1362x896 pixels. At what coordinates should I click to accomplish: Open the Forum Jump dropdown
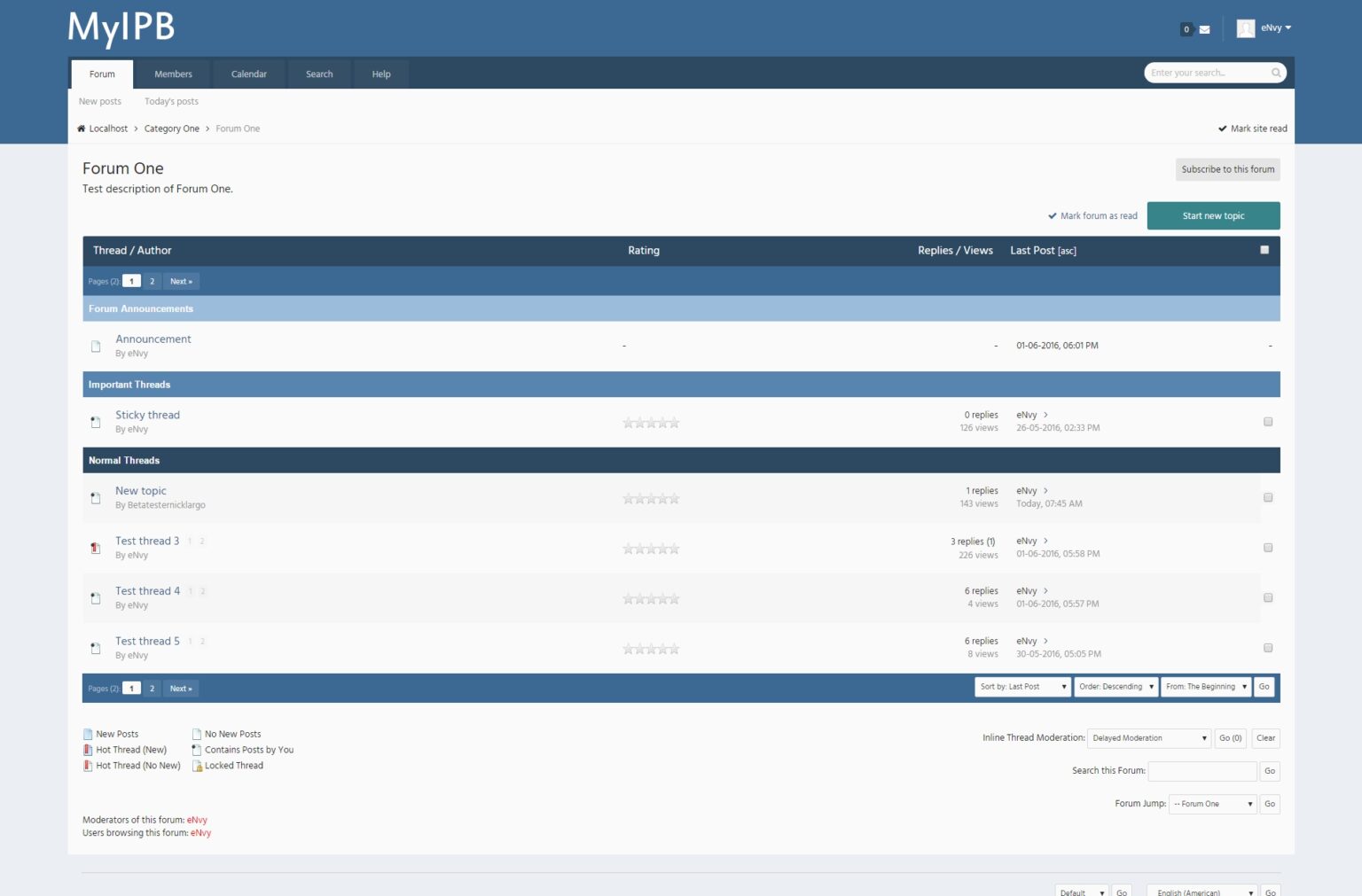(1212, 804)
